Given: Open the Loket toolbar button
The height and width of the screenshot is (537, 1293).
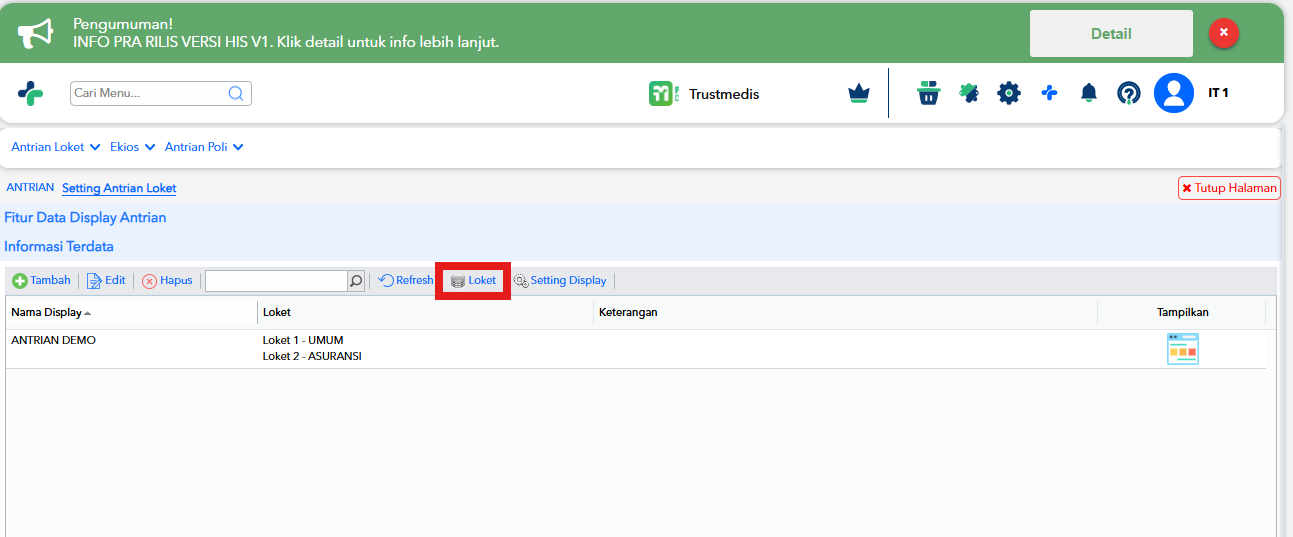Looking at the screenshot, I should [x=474, y=281].
